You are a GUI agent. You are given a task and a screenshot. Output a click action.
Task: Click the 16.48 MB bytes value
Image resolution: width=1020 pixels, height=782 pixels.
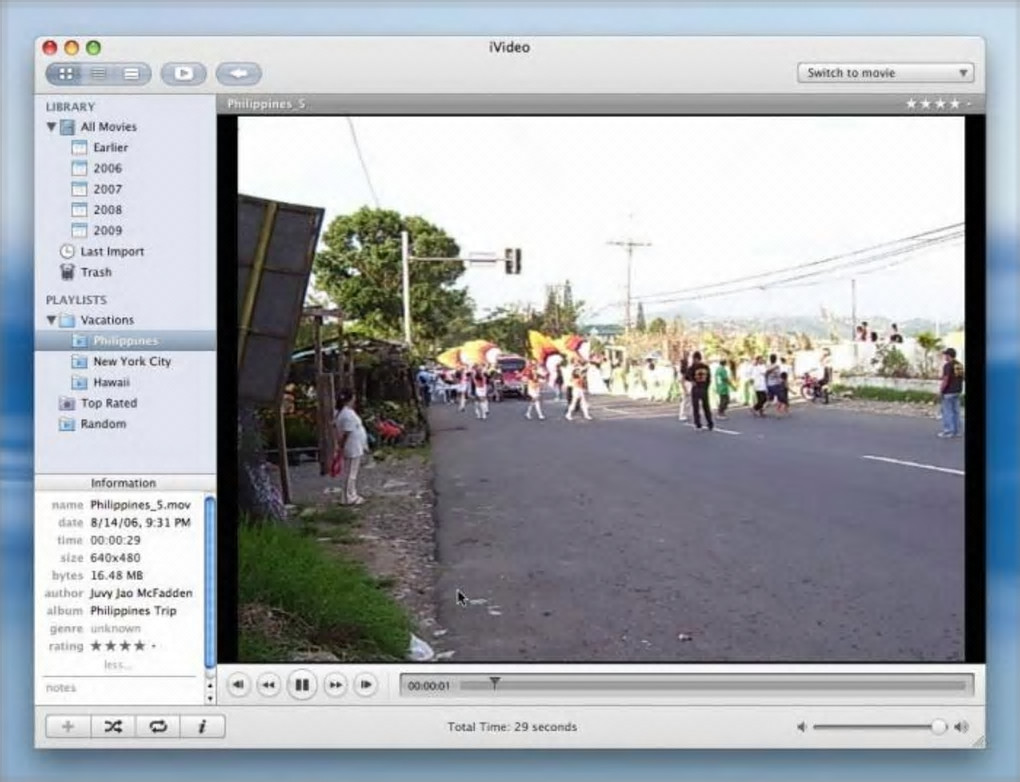point(116,576)
